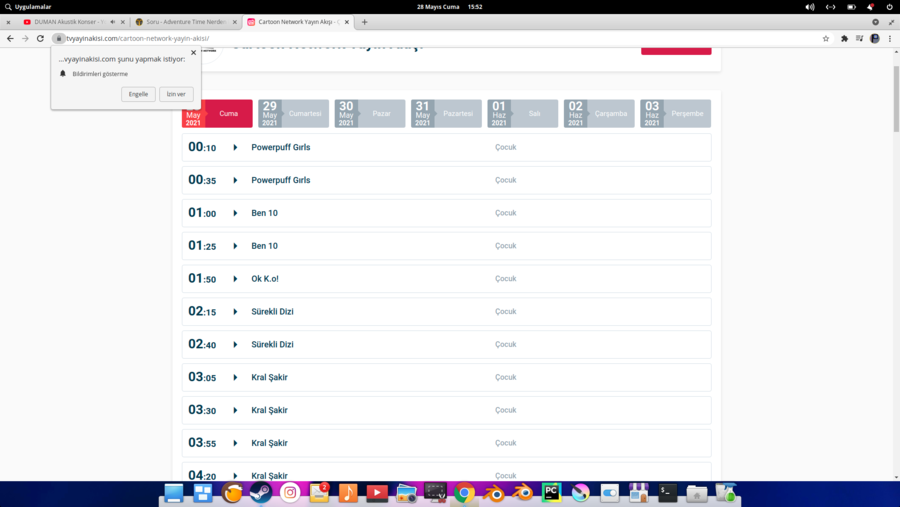Click the page vertical scrollbar thumb

[x=896, y=99]
